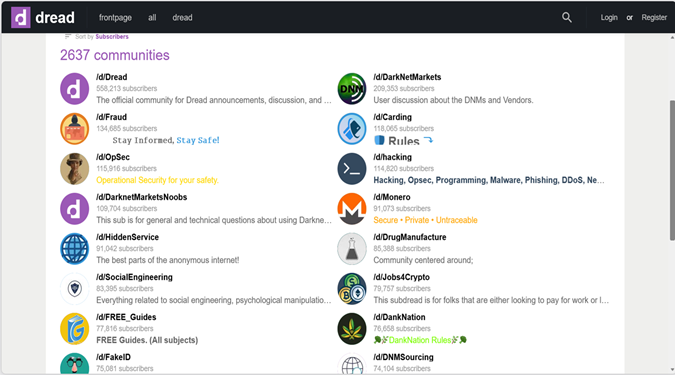Open the /d/hacking community link

[392, 157]
